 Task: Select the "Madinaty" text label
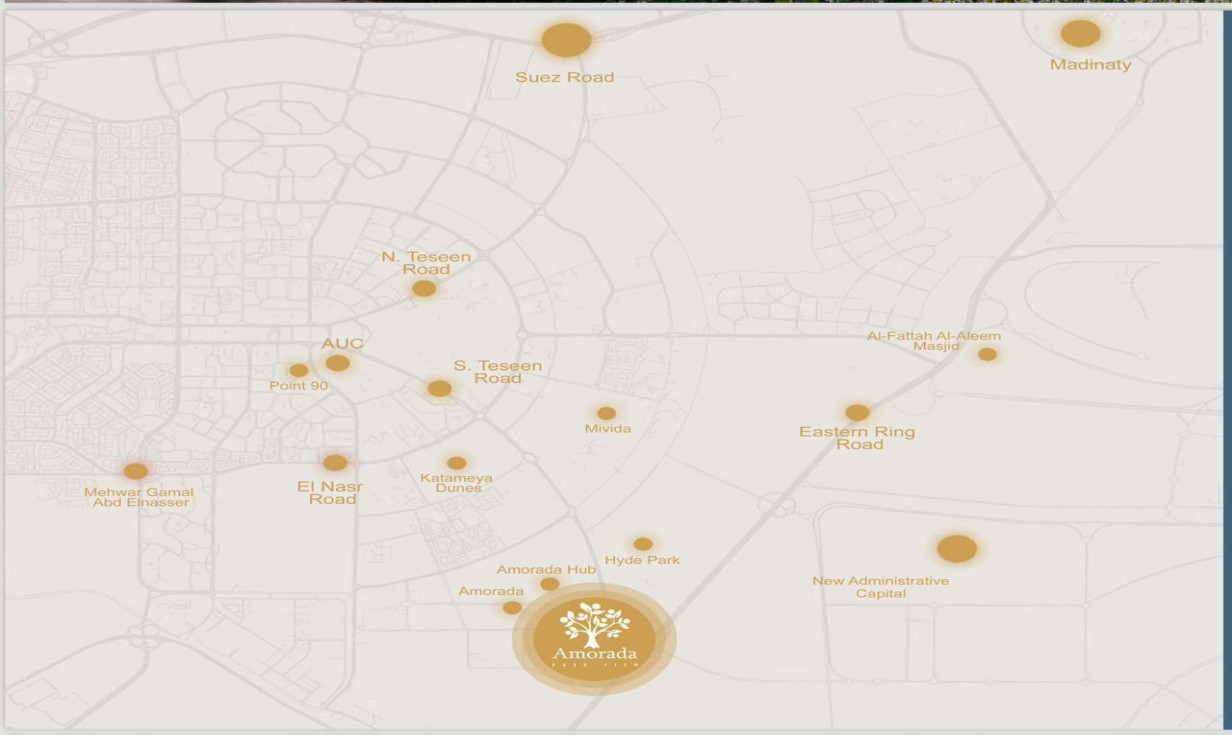(1091, 65)
